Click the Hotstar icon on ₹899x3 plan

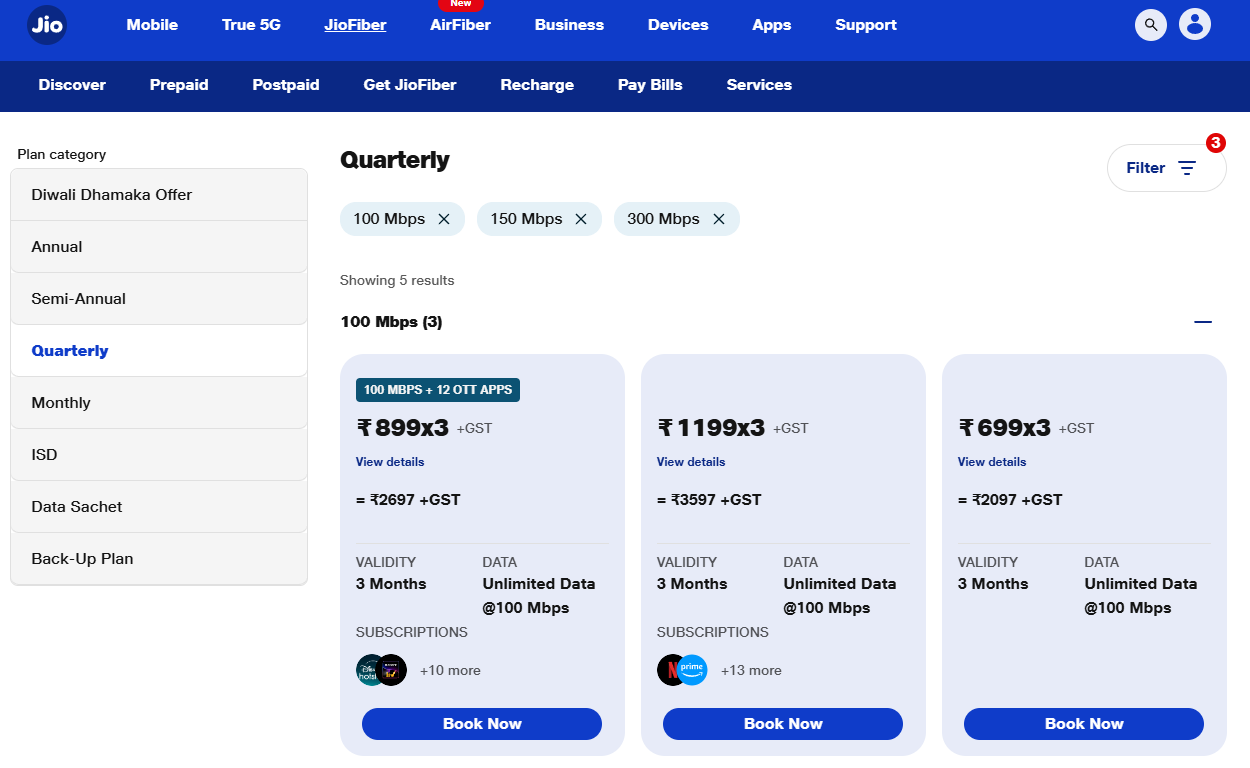click(x=370, y=670)
